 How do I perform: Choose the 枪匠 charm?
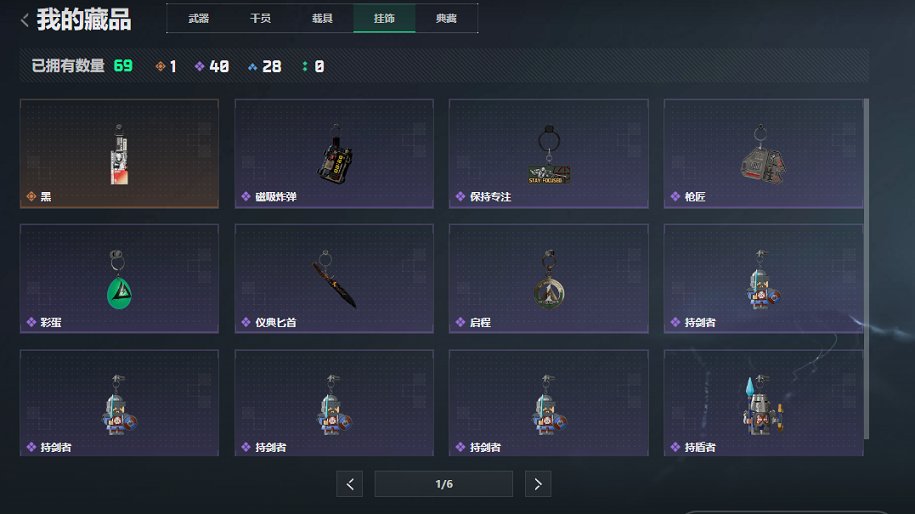763,153
